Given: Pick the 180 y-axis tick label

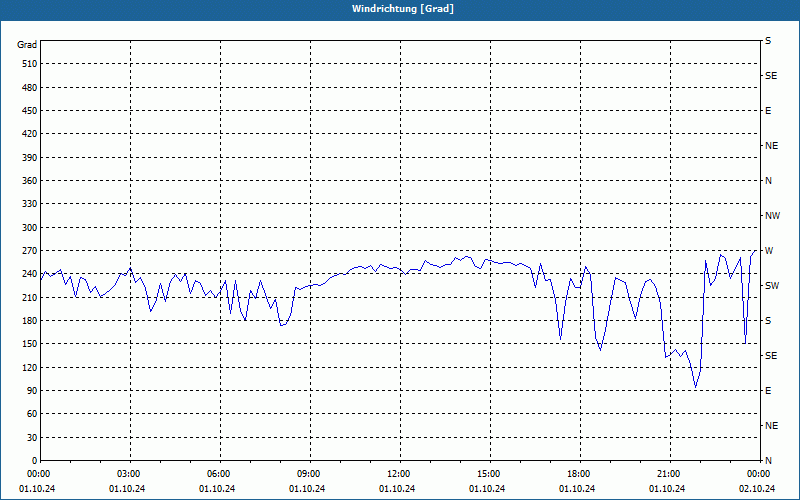Looking at the screenshot, I should [30, 321].
